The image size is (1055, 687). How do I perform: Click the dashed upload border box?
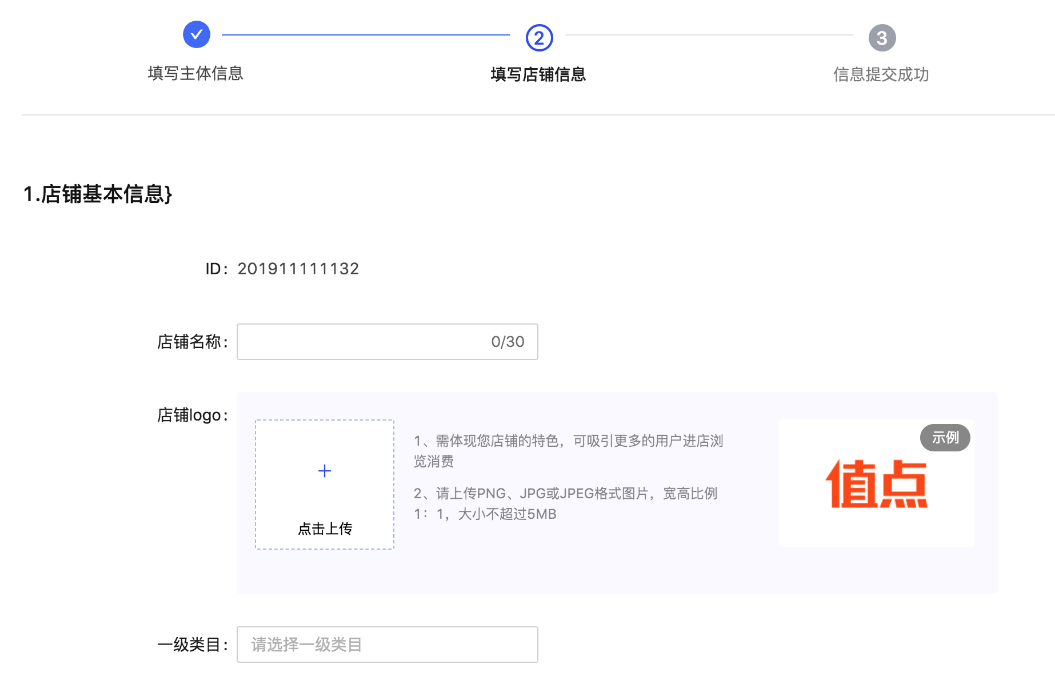tap(323, 484)
